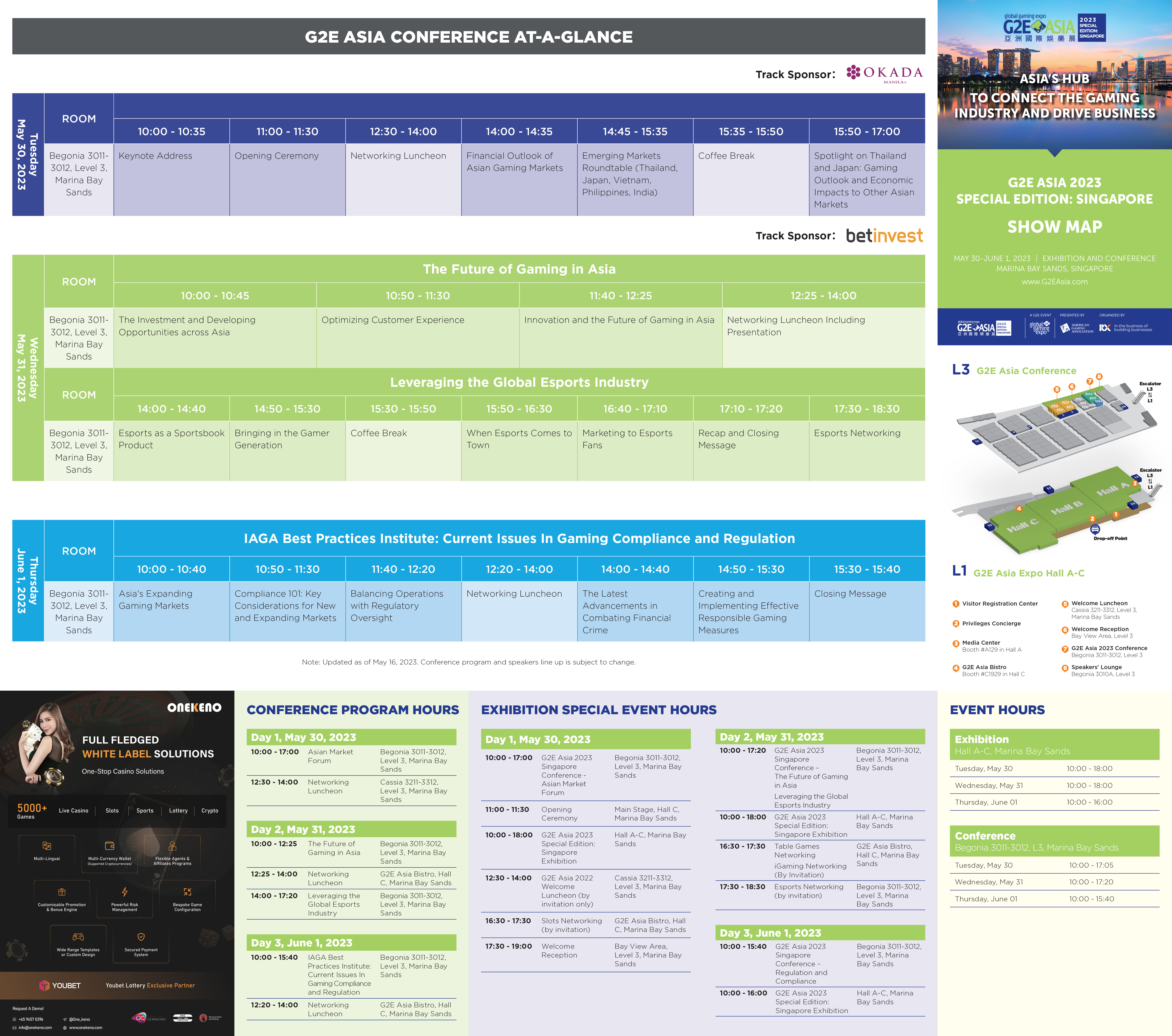Click the Youbet cube logo
The height and width of the screenshot is (1036, 1172).
44,986
